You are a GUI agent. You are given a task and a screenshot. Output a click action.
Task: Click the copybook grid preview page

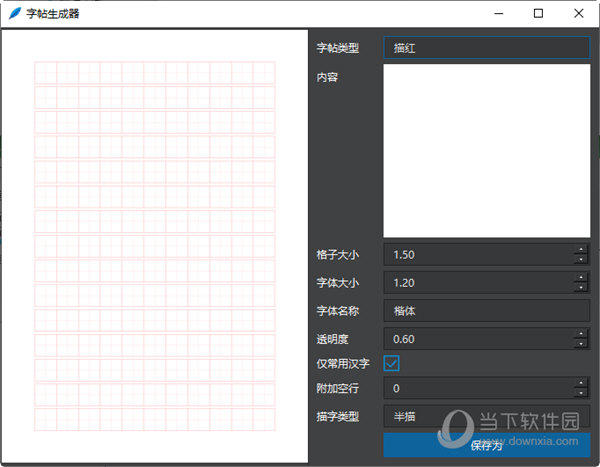[155, 246]
